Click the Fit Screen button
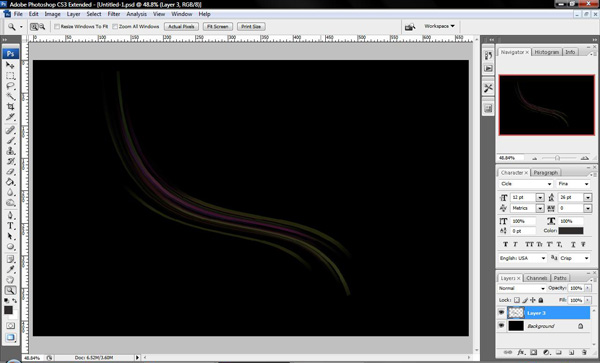Screen dimensions: 600x363 pyautogui.click(x=218, y=26)
